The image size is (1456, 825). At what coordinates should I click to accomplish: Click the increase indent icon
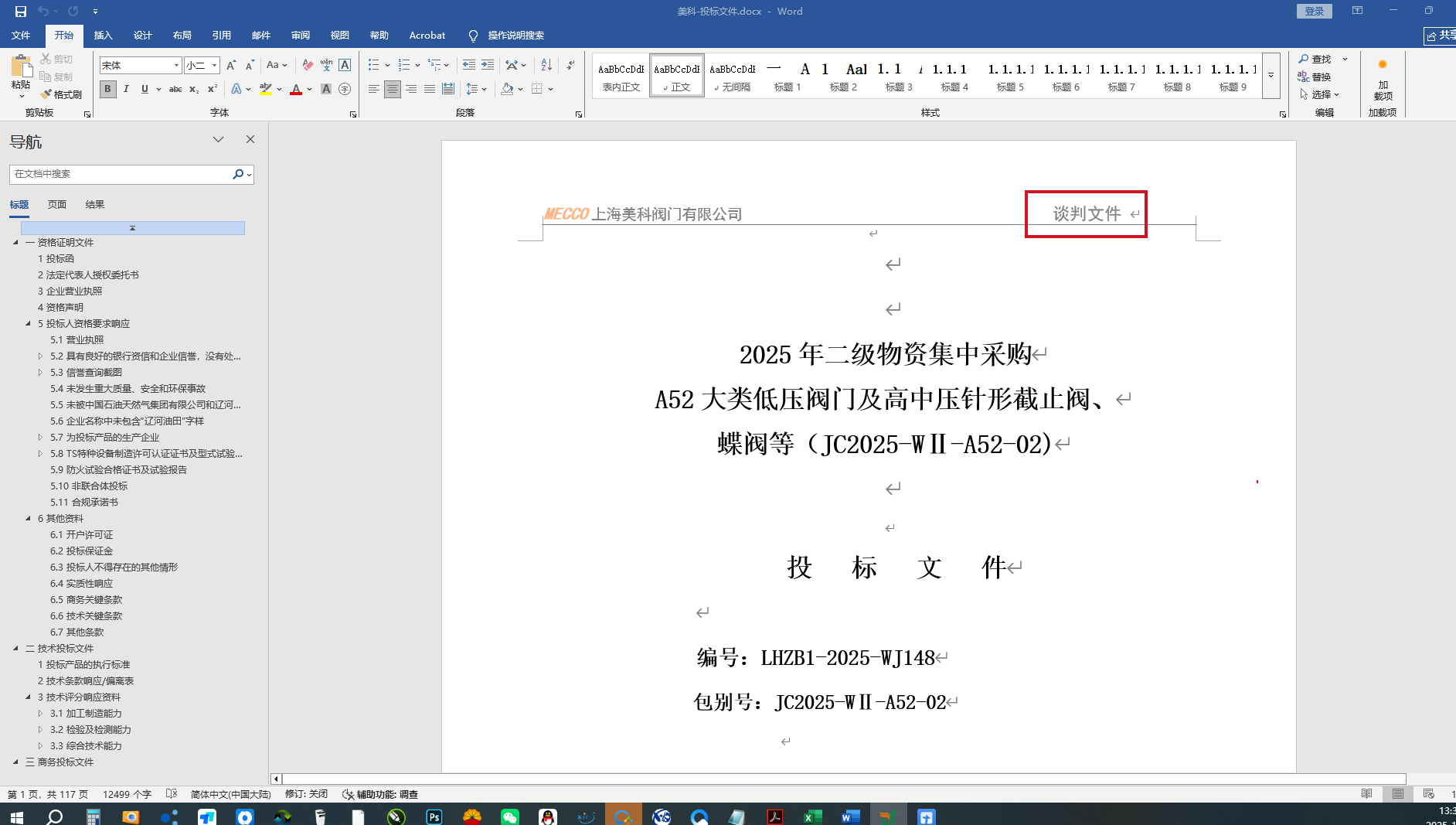(488, 65)
